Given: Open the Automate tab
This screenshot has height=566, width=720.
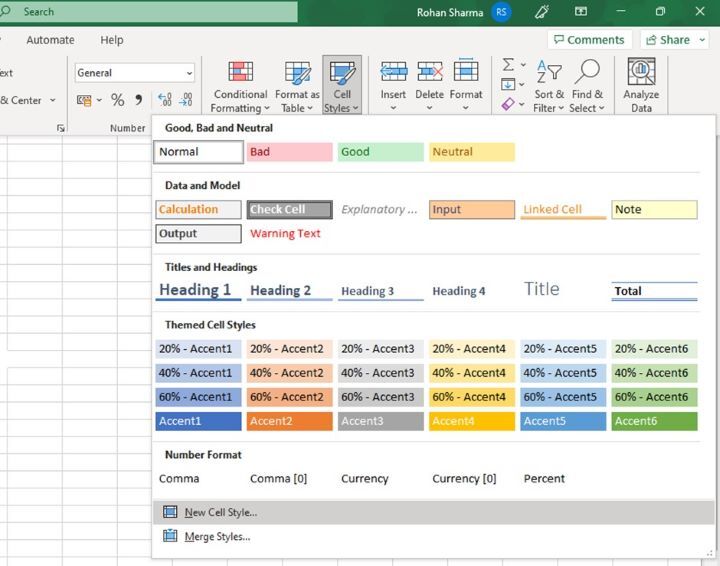Looking at the screenshot, I should tap(50, 40).
